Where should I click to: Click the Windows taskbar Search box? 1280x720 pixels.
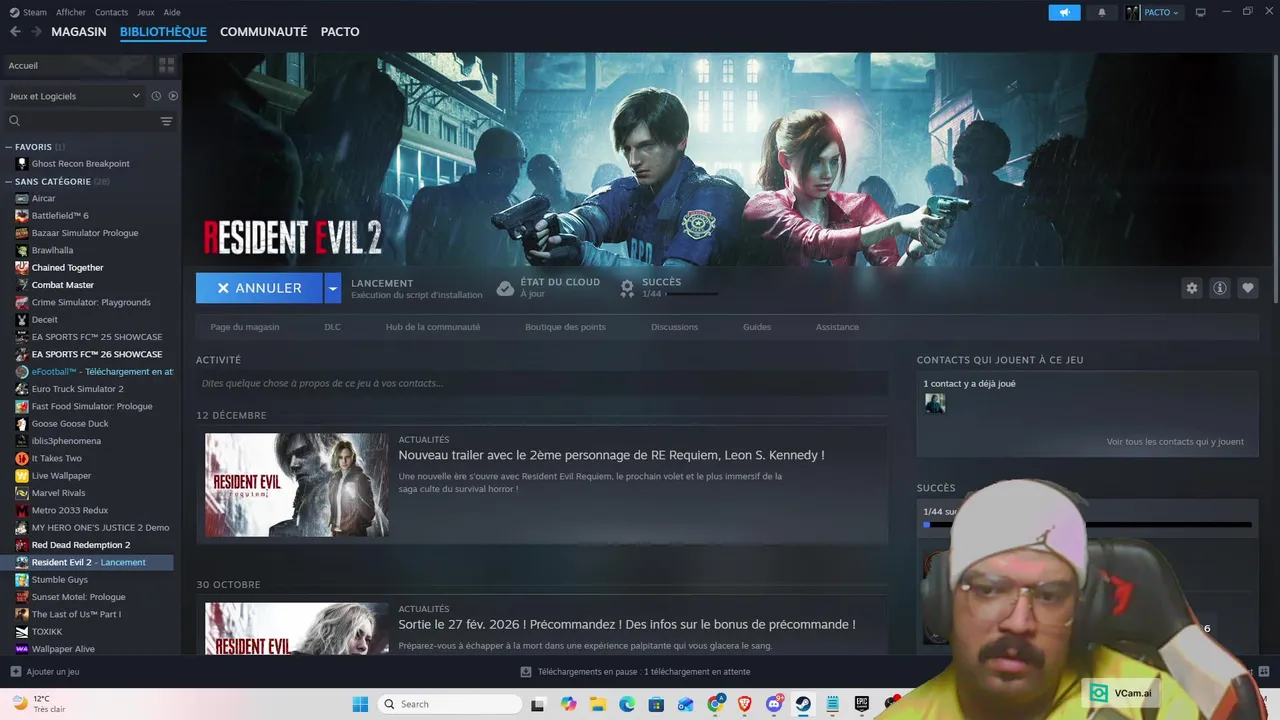point(449,704)
